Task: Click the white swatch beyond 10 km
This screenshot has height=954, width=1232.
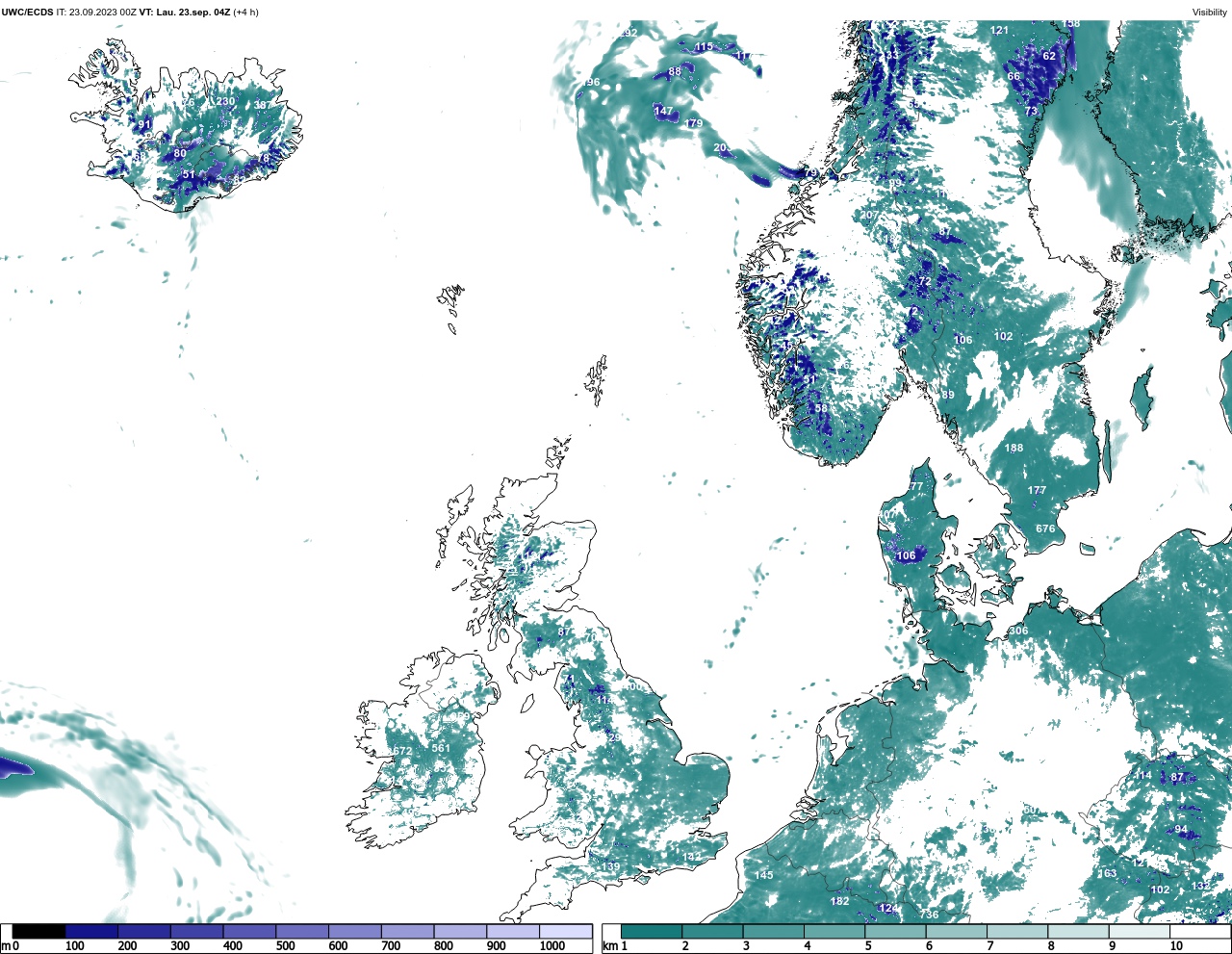Action: point(1199,932)
